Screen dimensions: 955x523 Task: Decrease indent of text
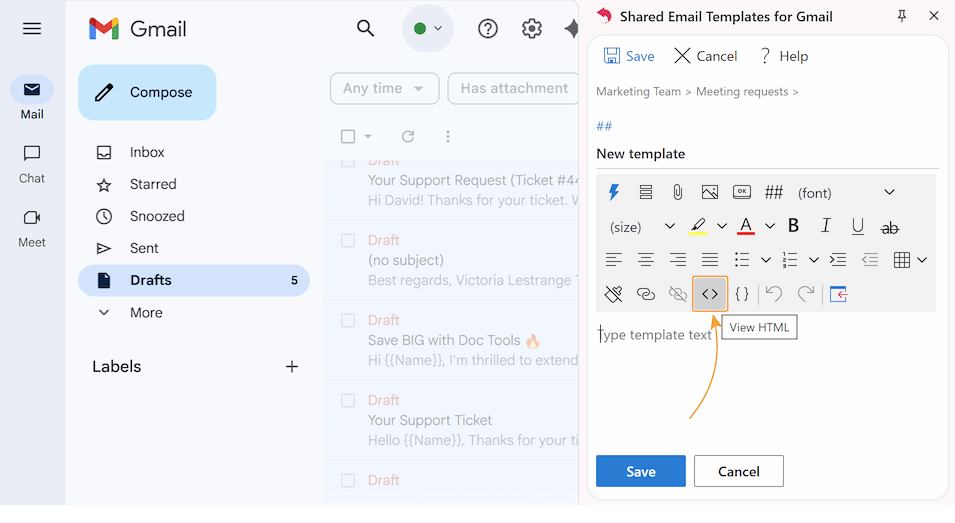[870, 260]
